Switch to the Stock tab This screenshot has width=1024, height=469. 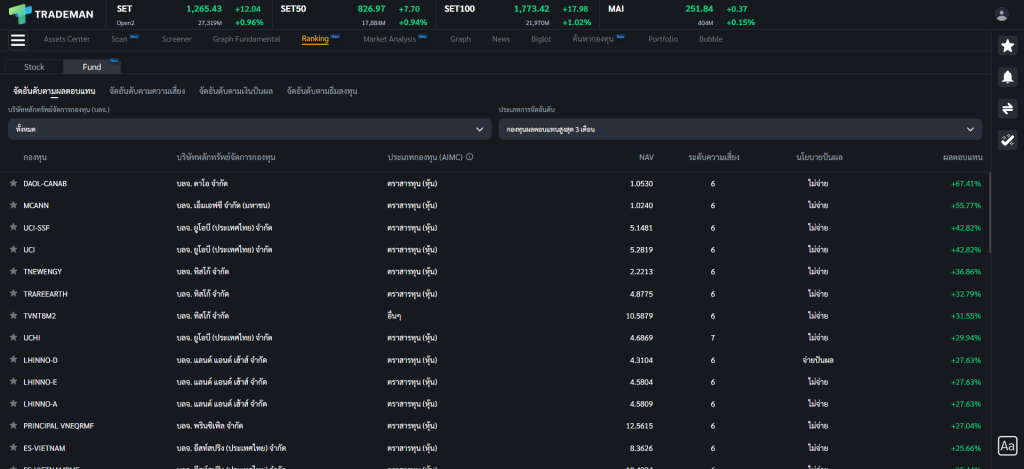(x=34, y=67)
